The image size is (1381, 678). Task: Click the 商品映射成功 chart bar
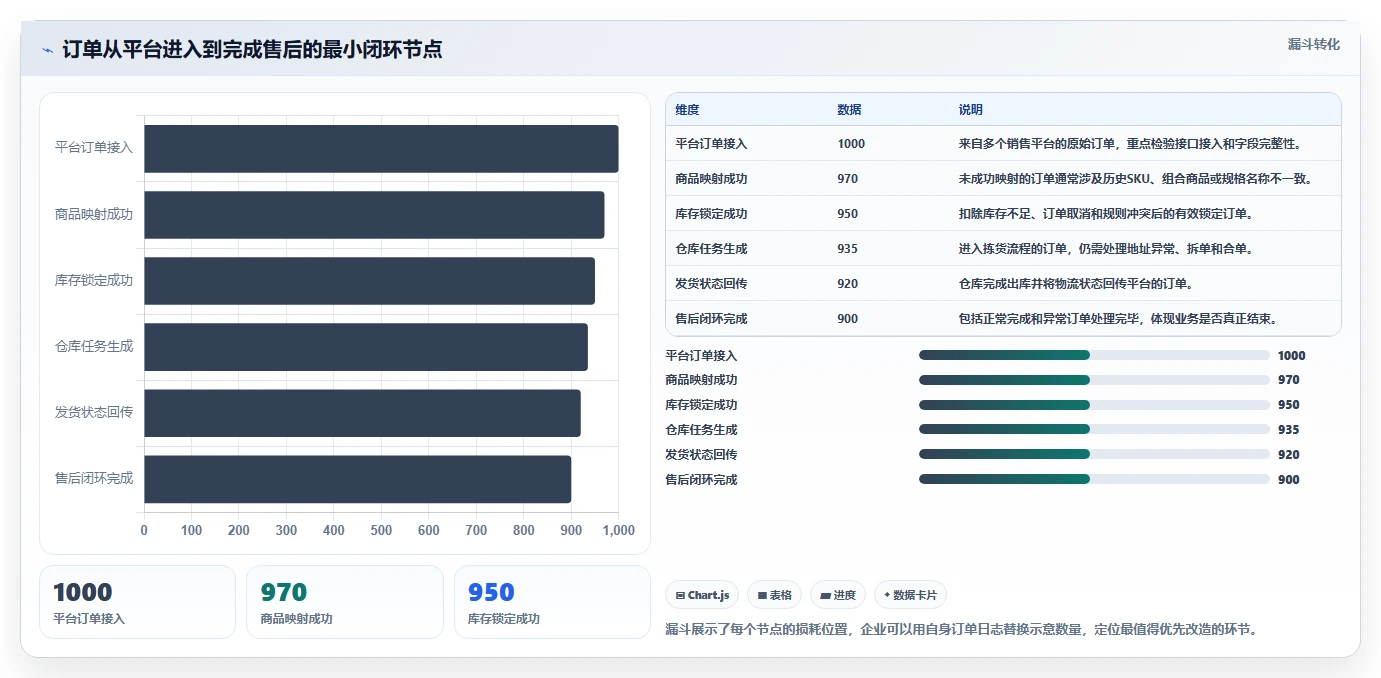[374, 214]
